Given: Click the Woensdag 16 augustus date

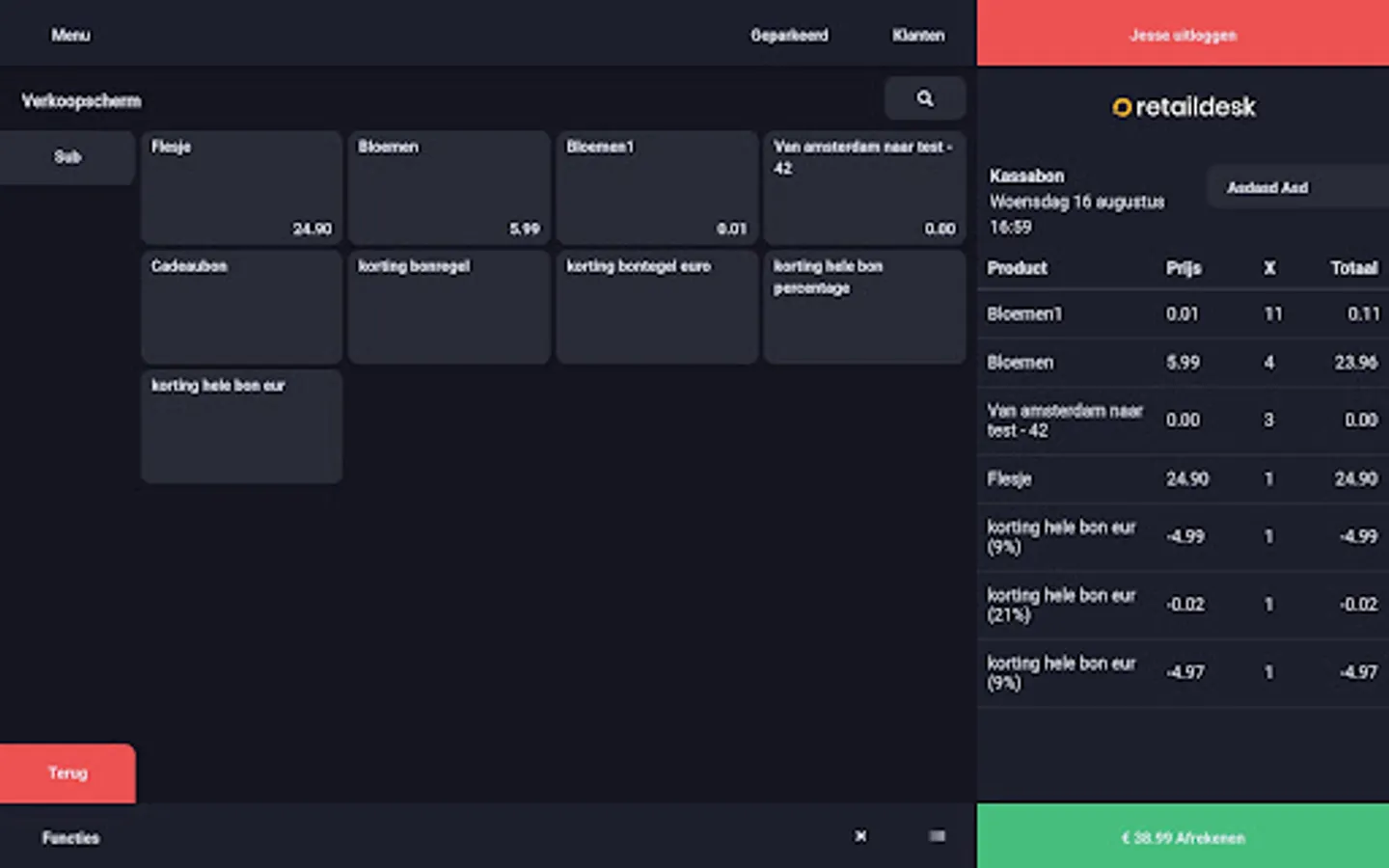Looking at the screenshot, I should 1076,203.
